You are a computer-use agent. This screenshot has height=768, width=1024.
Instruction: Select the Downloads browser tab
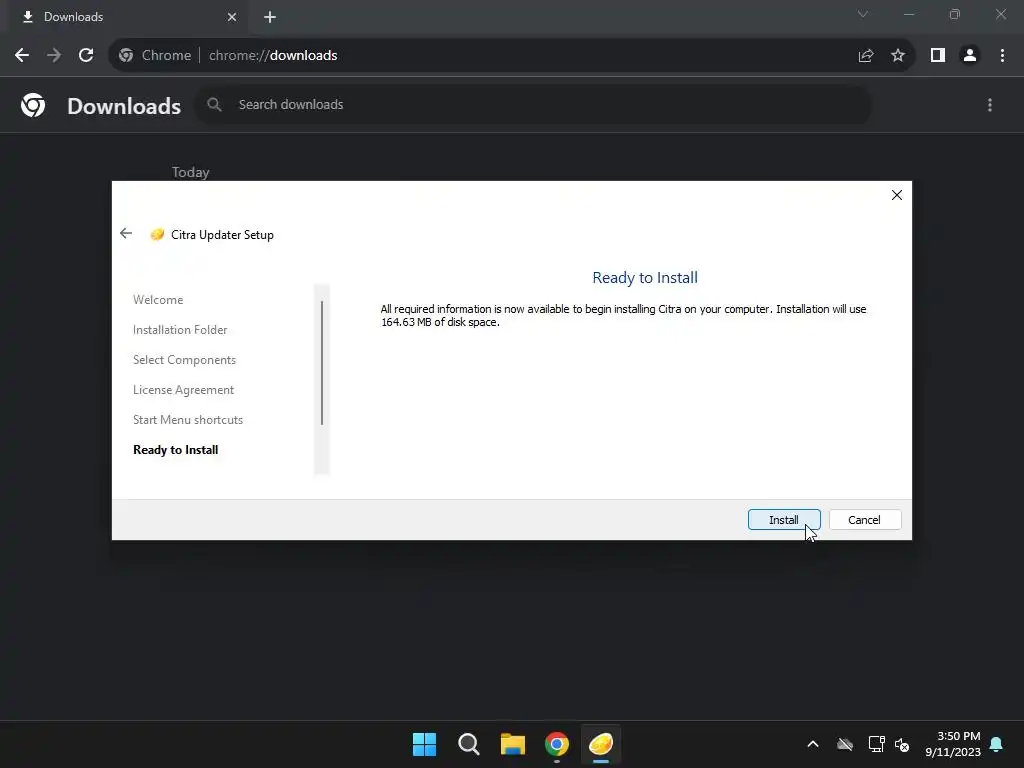pyautogui.click(x=127, y=17)
